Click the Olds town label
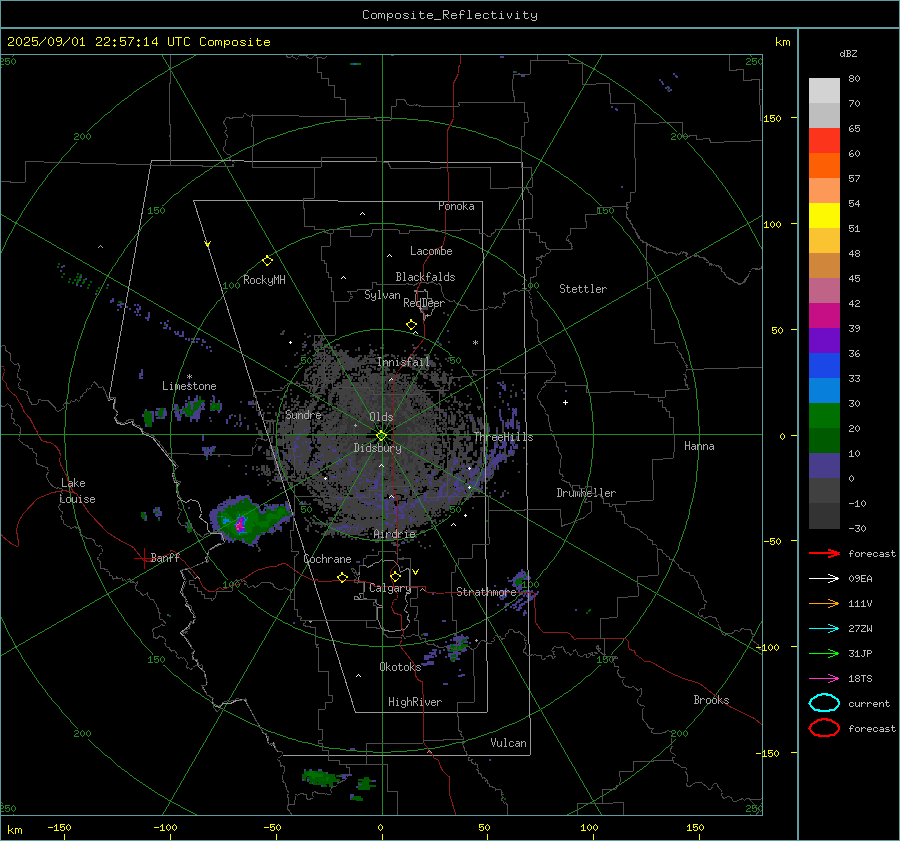 coord(381,417)
